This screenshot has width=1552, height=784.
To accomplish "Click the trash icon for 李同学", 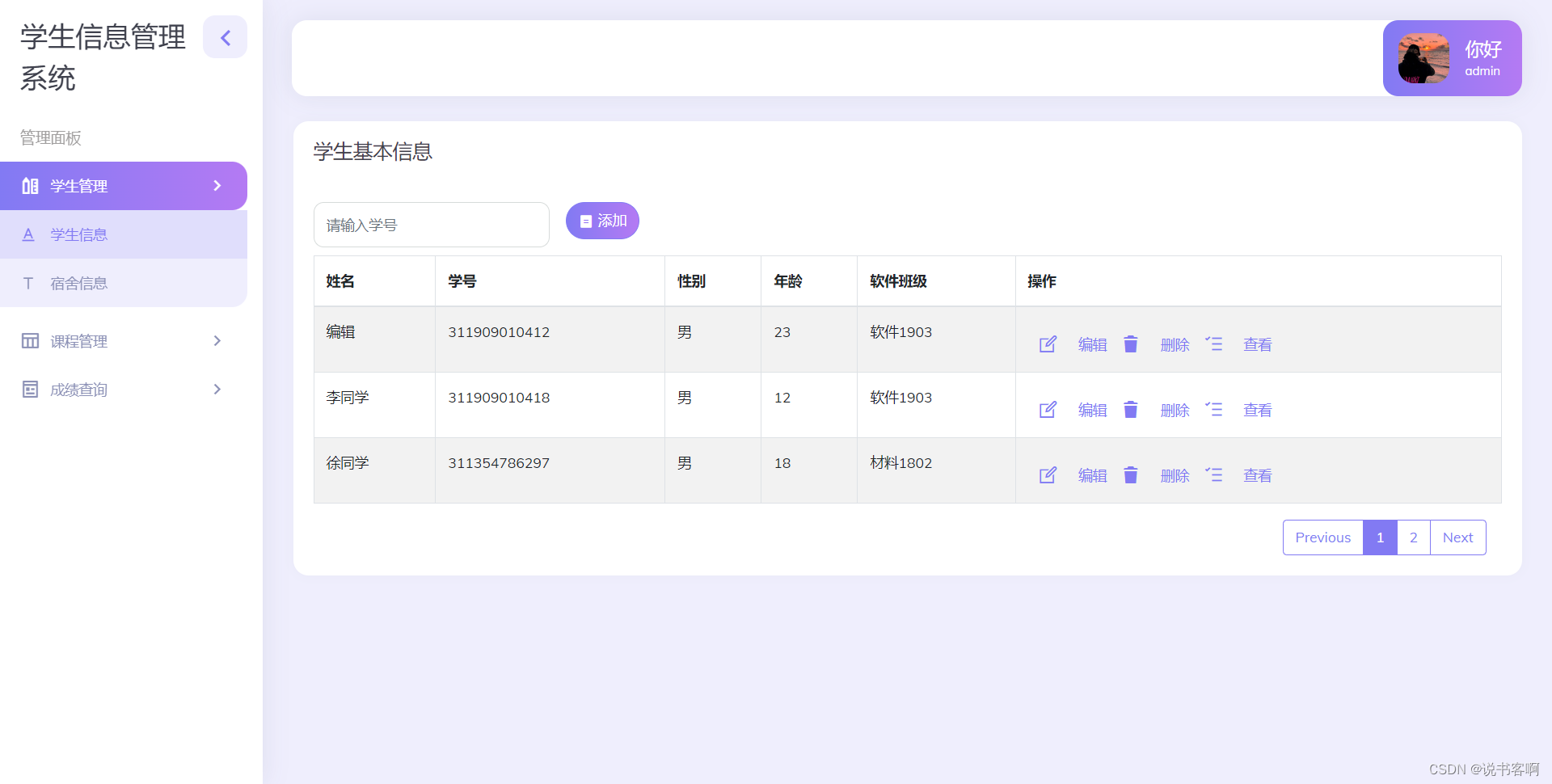I will pyautogui.click(x=1131, y=410).
